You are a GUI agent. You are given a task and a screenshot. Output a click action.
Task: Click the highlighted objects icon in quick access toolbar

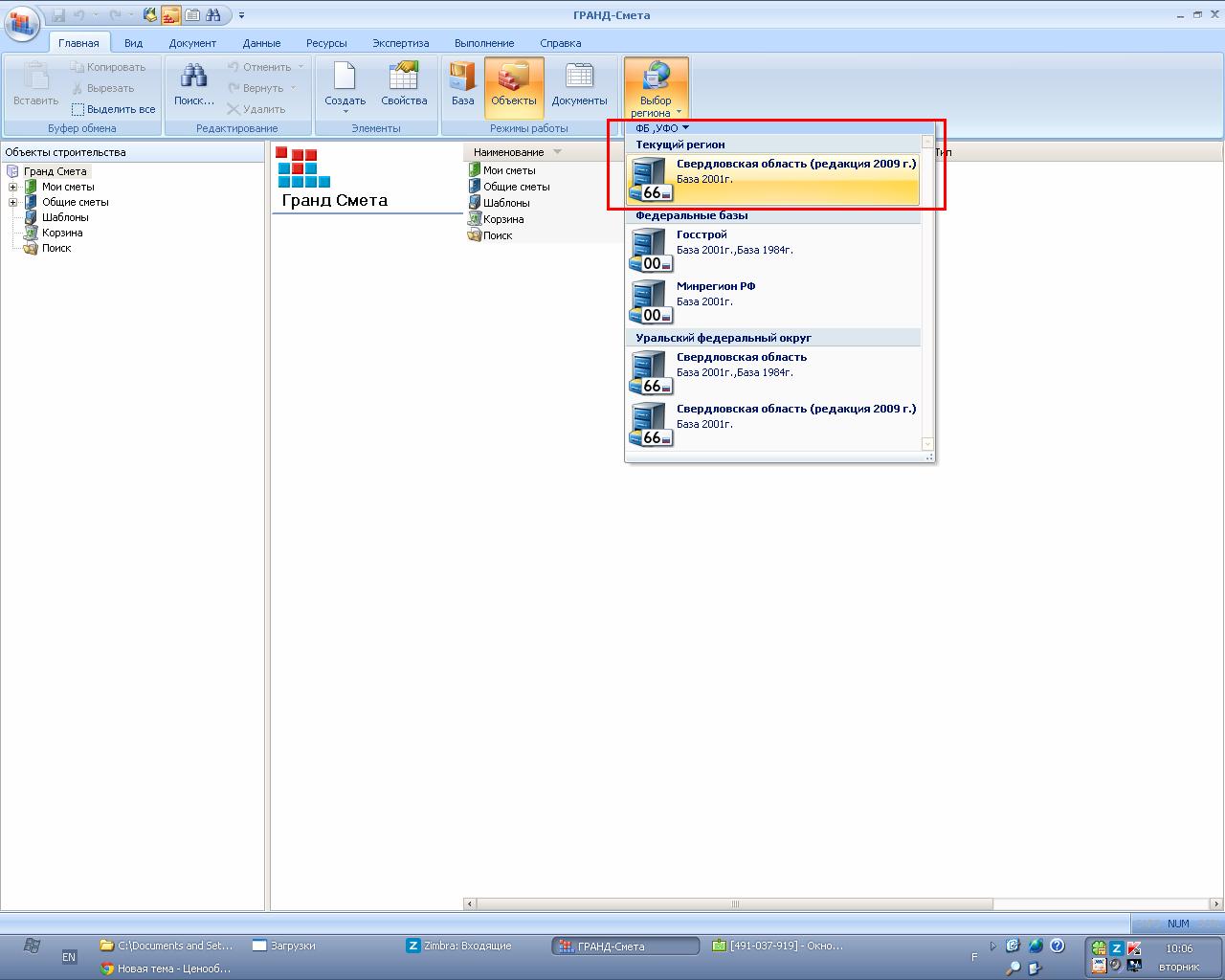click(171, 15)
